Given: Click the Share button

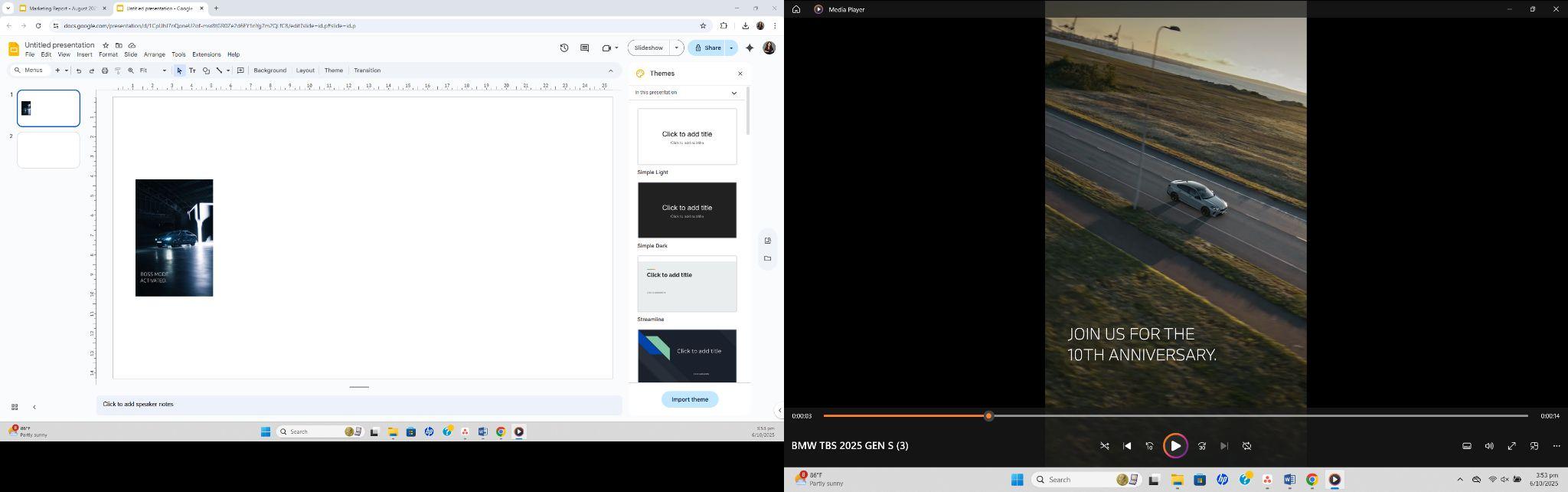Looking at the screenshot, I should (707, 48).
